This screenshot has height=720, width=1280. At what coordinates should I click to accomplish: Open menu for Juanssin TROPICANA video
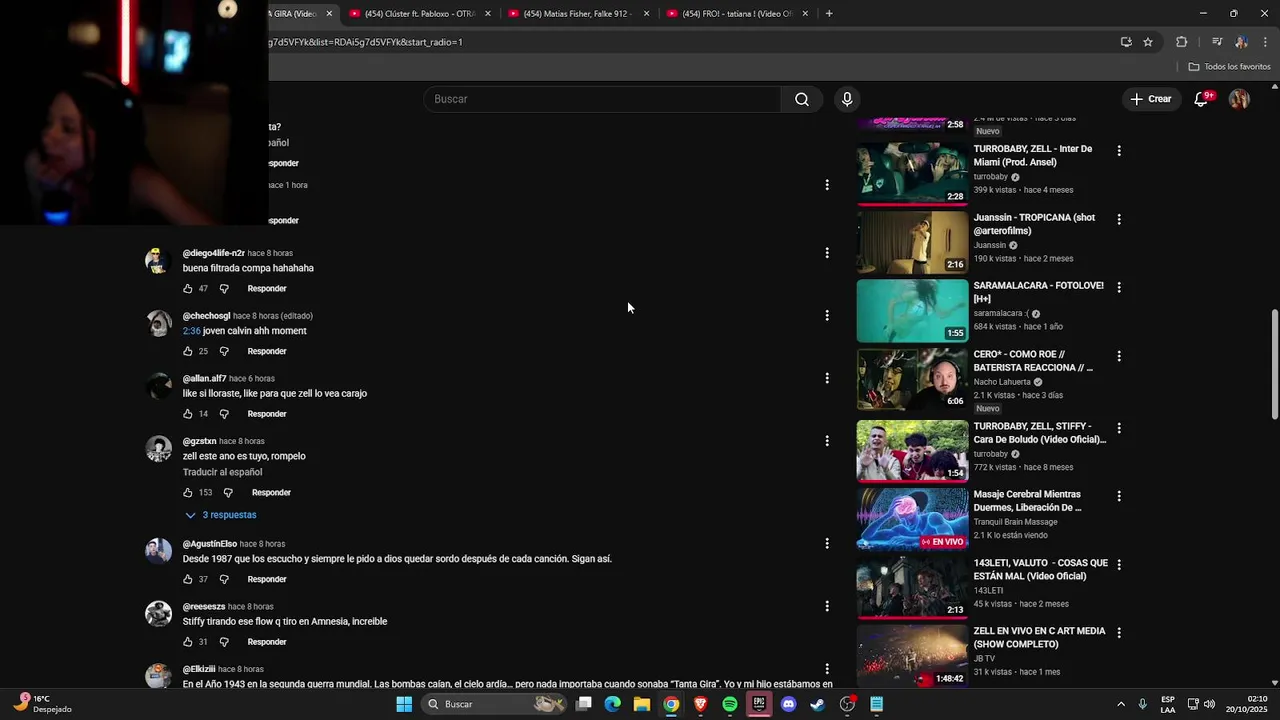(1119, 219)
